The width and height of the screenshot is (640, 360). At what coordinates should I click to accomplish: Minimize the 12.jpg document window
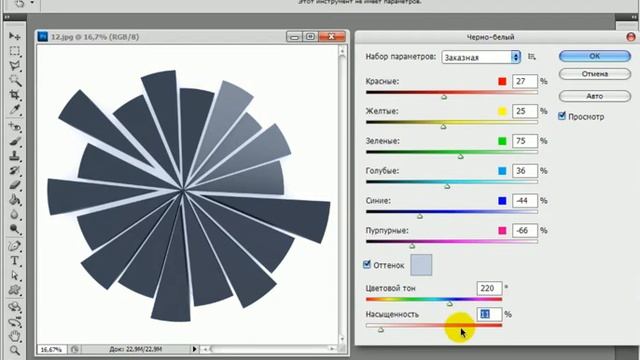click(294, 37)
